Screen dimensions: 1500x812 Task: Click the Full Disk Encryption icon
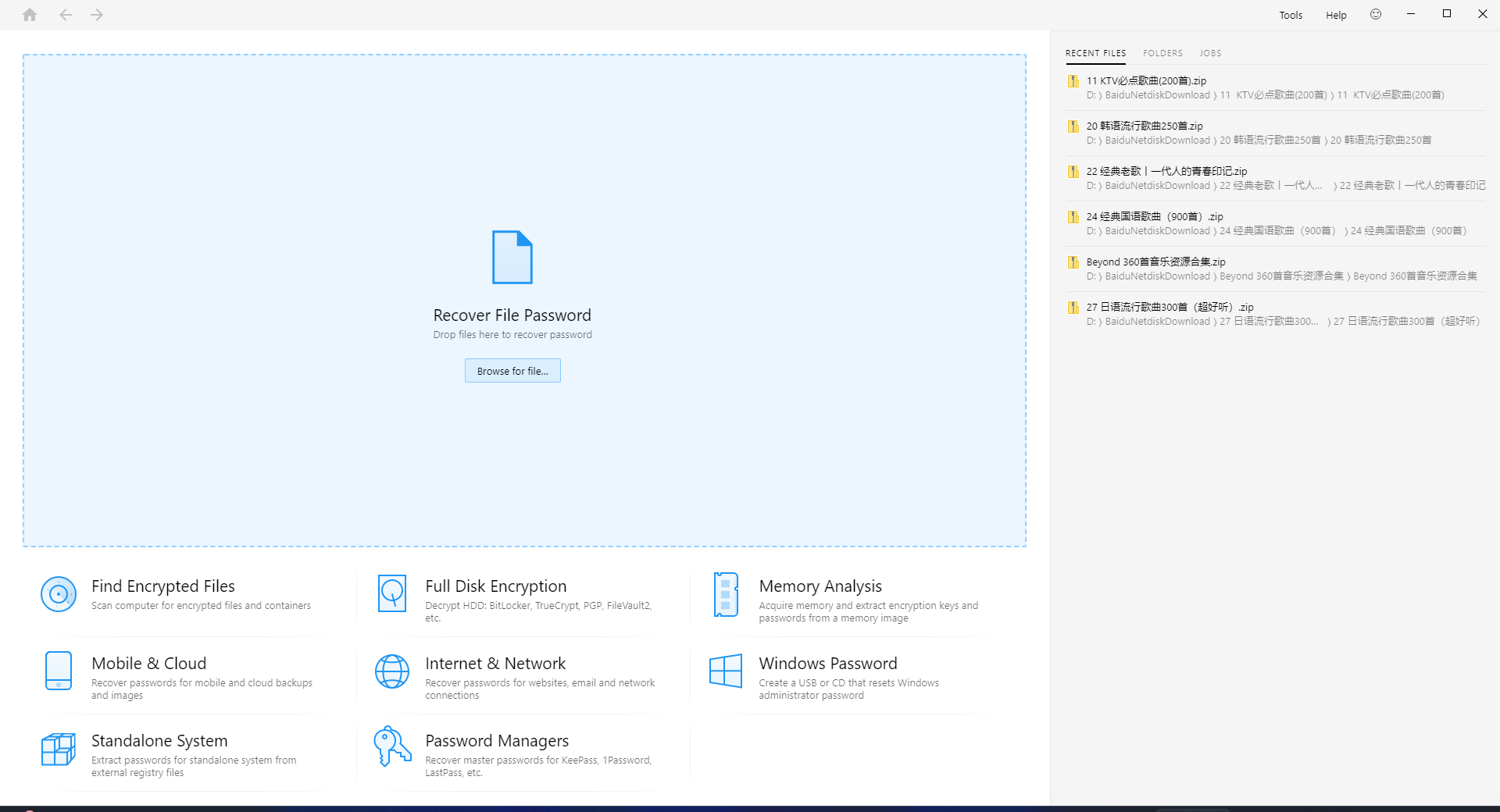coord(392,593)
